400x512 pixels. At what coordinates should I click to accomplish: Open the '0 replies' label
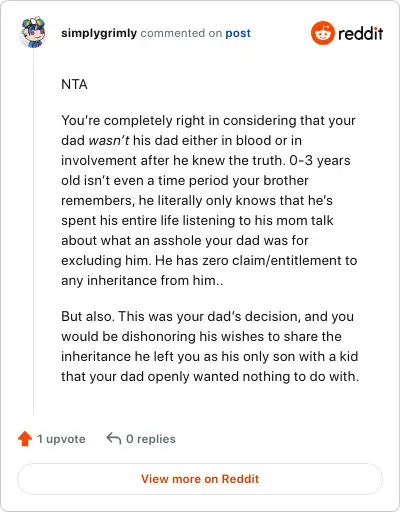pyautogui.click(x=151, y=439)
